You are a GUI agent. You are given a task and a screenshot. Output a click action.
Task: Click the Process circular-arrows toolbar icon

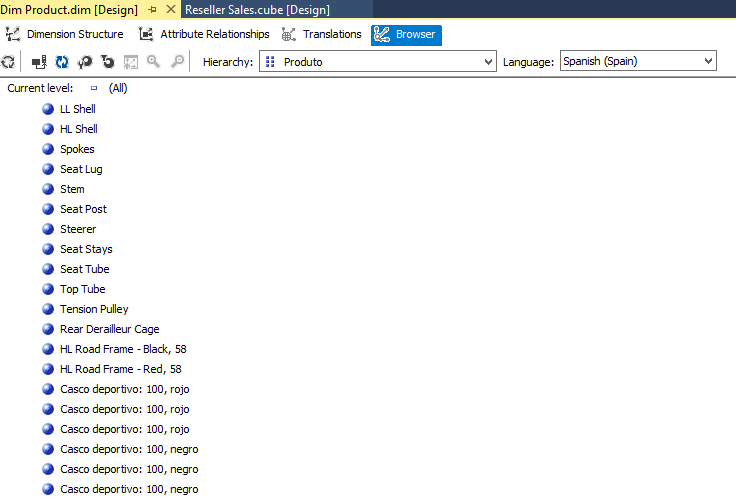pyautogui.click(x=8, y=62)
